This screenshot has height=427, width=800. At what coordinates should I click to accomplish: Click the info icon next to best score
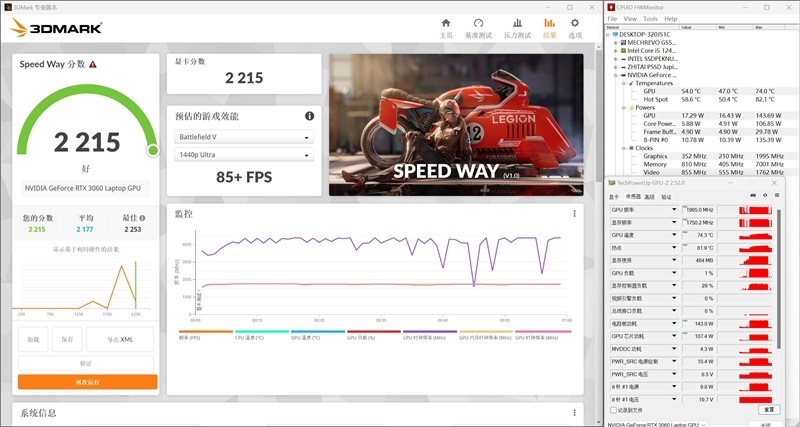tap(142, 218)
